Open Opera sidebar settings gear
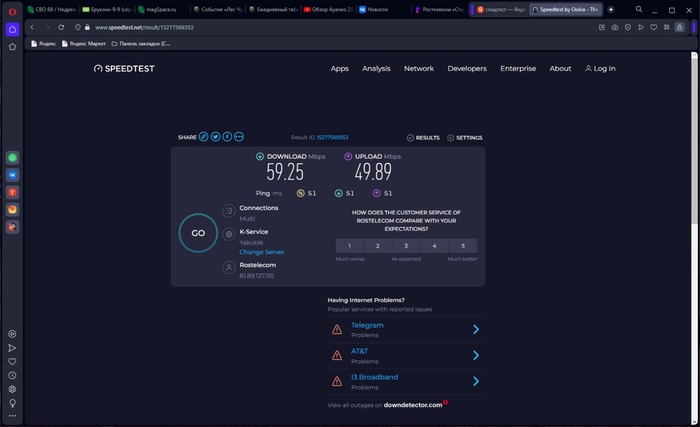 click(12, 389)
